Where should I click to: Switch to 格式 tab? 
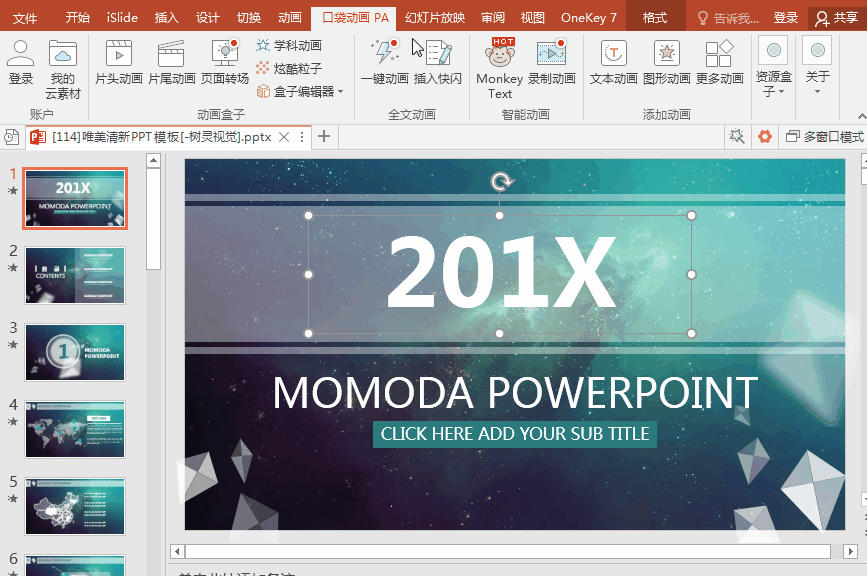tap(655, 18)
